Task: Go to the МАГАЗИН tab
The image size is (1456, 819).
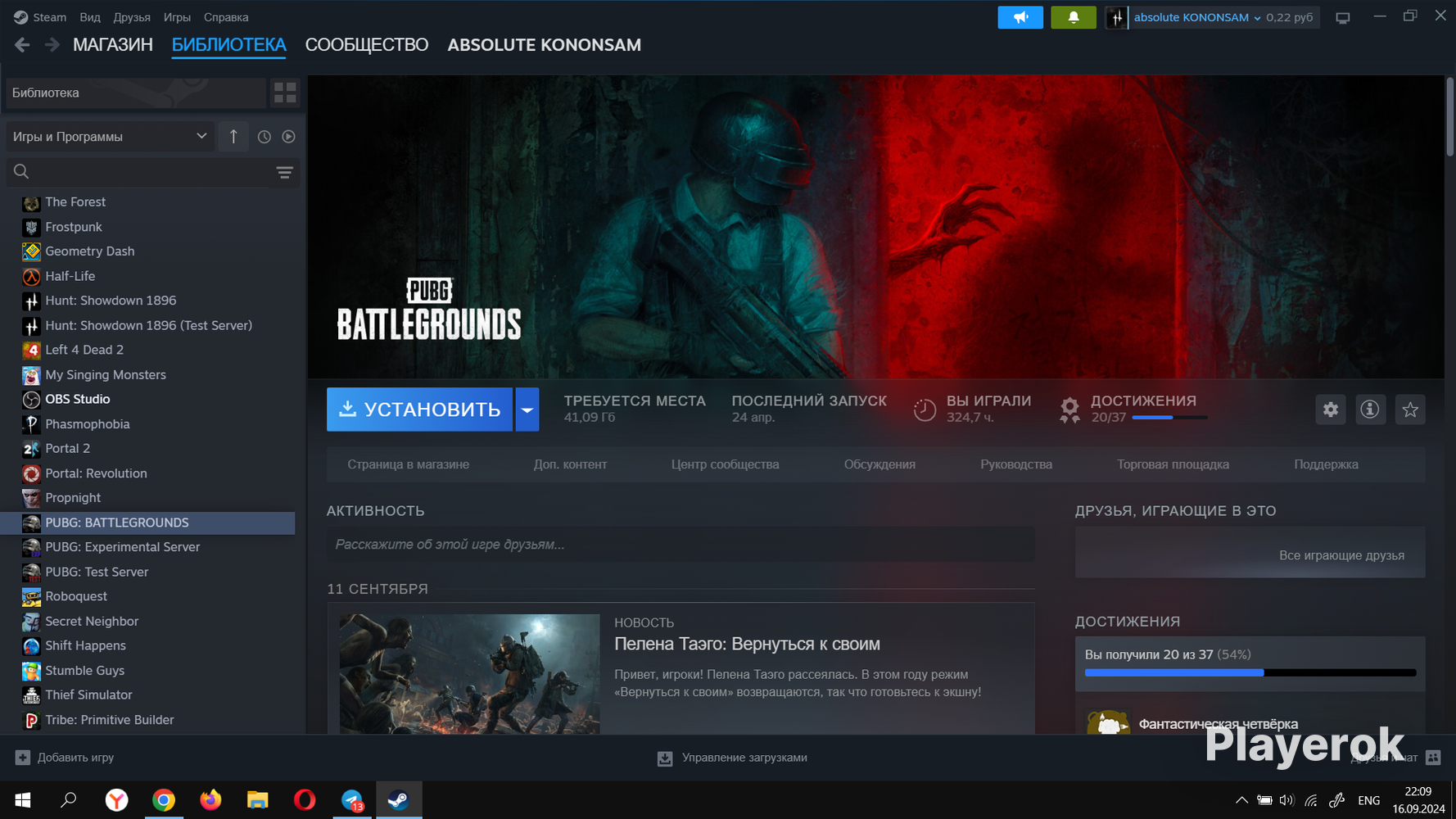Action: tap(113, 45)
